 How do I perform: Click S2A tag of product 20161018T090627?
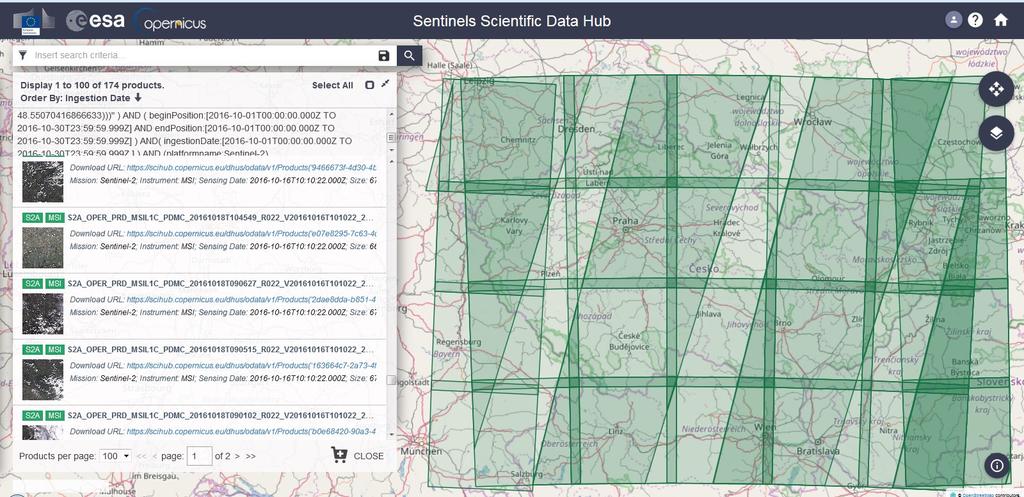[x=32, y=283]
